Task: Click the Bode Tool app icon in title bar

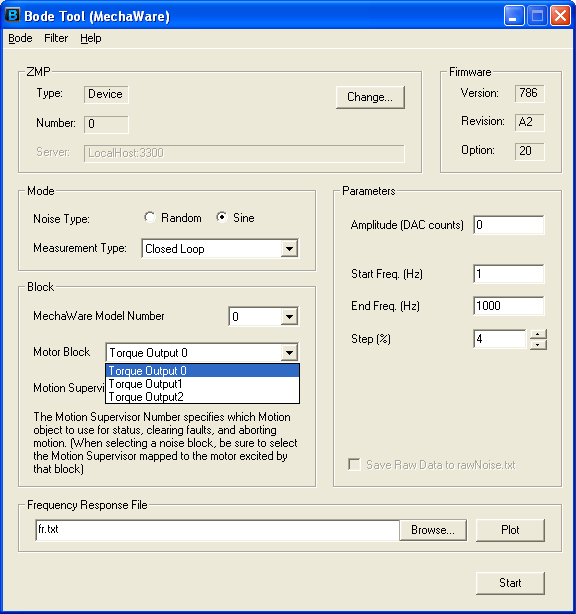Action: pyautogui.click(x=12, y=16)
